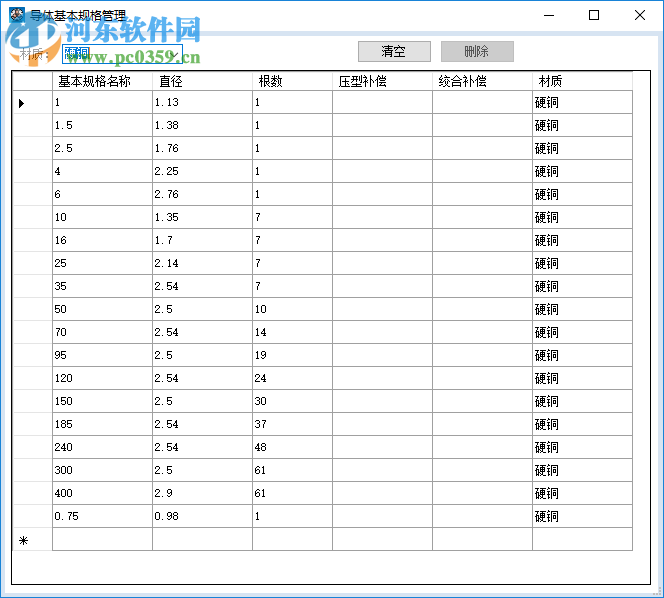The width and height of the screenshot is (664, 598).
Task: Click the empty name cell in the new row
Action: point(102,539)
